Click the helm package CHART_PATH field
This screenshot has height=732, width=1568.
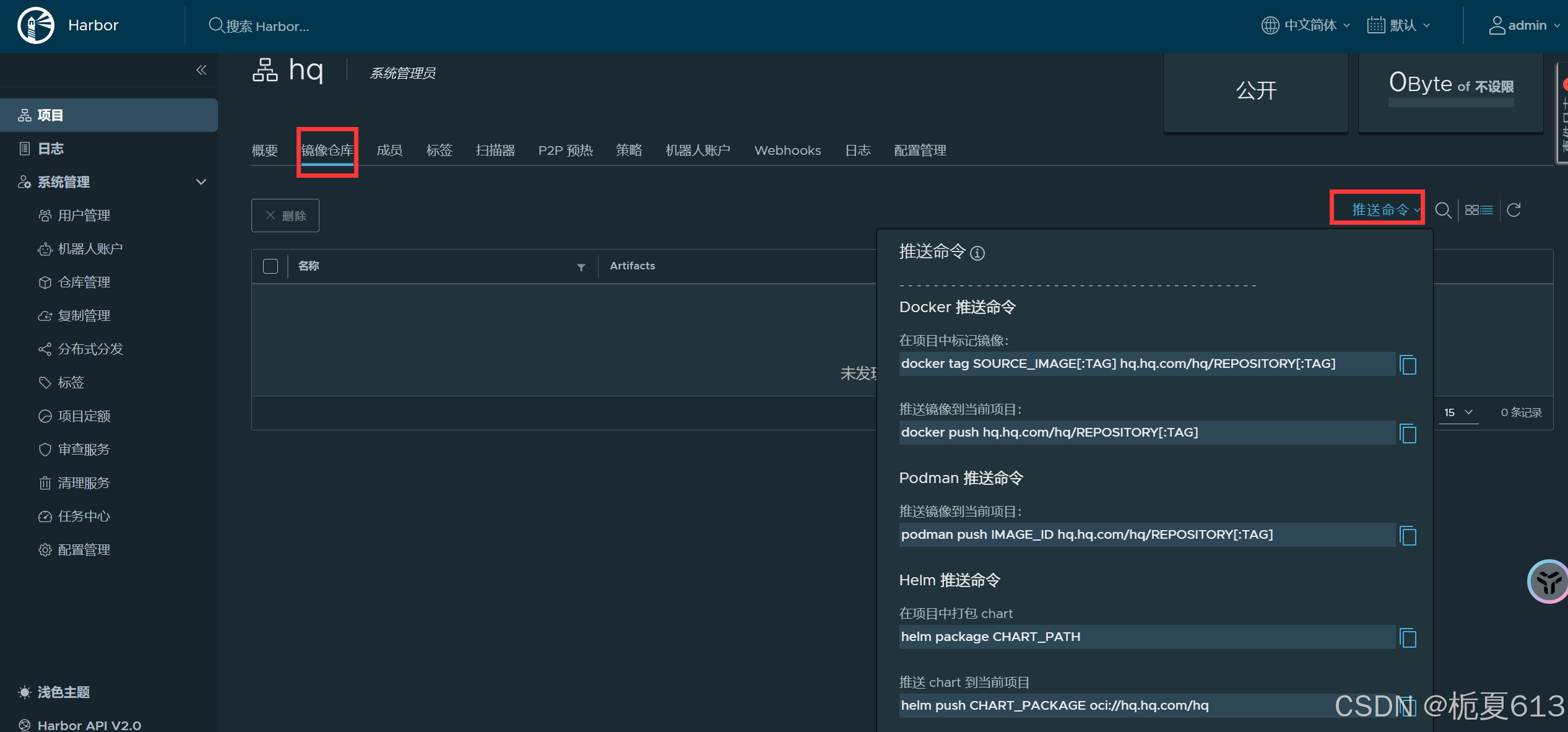click(1146, 637)
